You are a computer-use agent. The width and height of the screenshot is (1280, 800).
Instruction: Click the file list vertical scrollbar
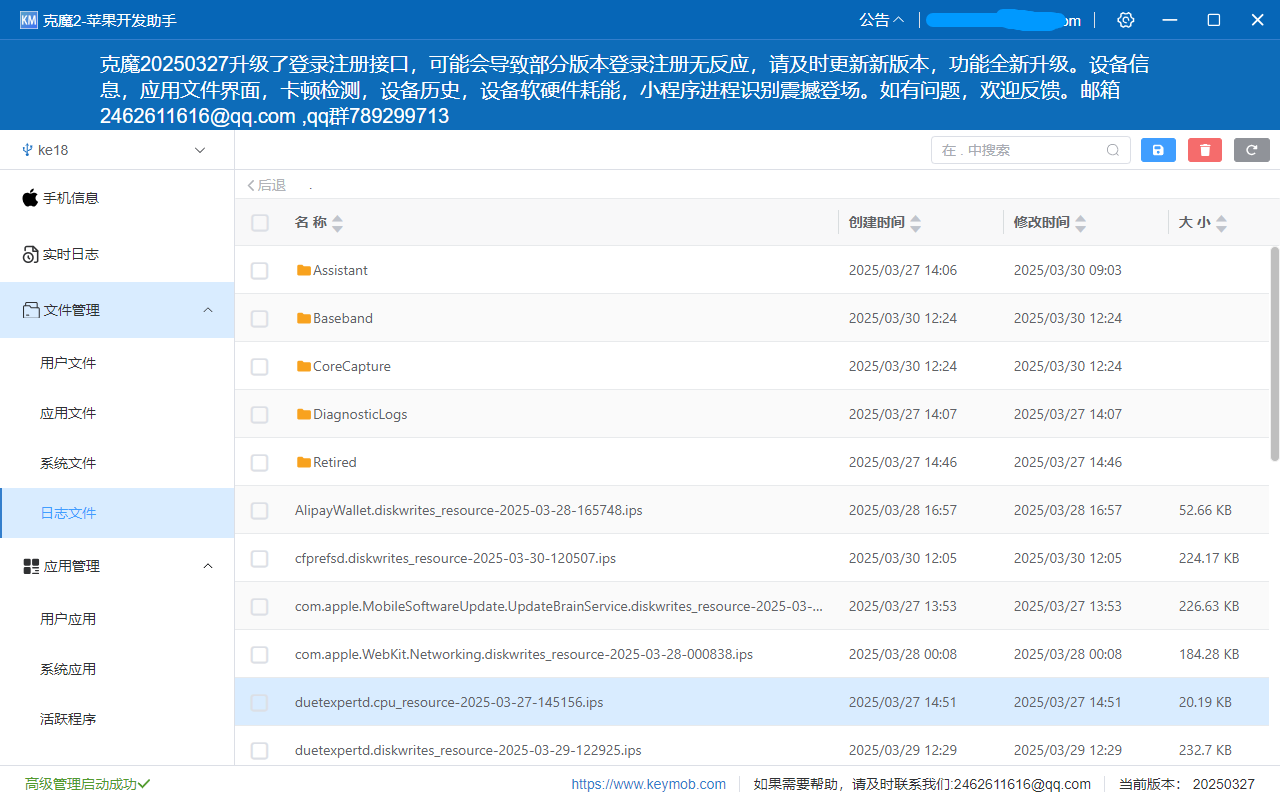point(1274,353)
